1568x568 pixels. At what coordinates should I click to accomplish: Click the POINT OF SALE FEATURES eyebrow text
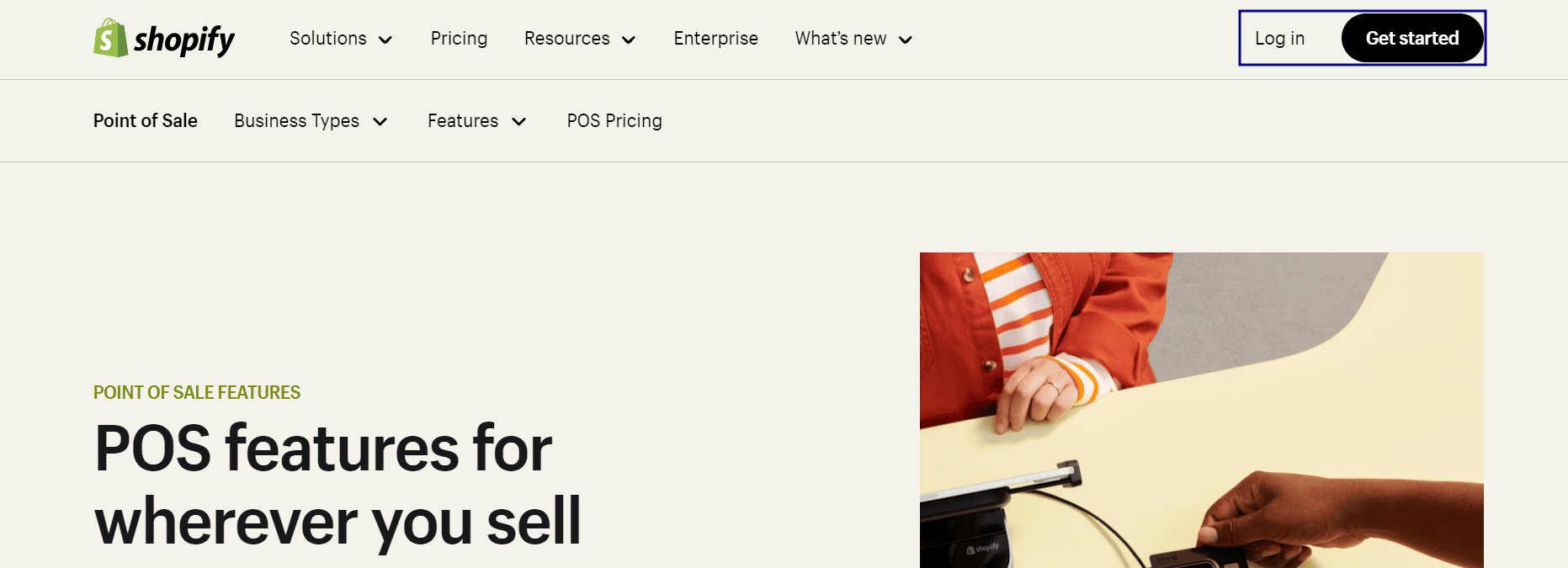point(196,392)
